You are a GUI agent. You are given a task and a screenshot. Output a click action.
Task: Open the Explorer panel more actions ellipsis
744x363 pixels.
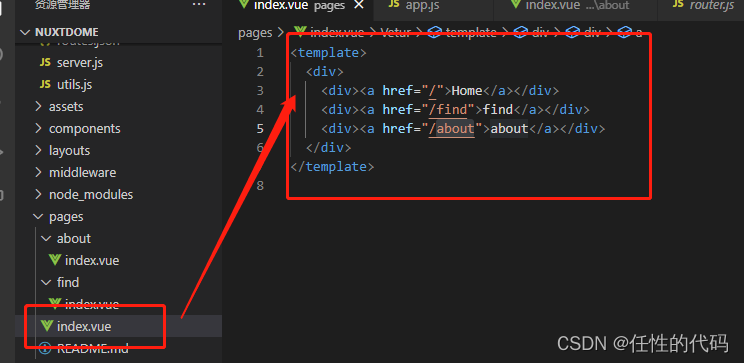tap(199, 5)
